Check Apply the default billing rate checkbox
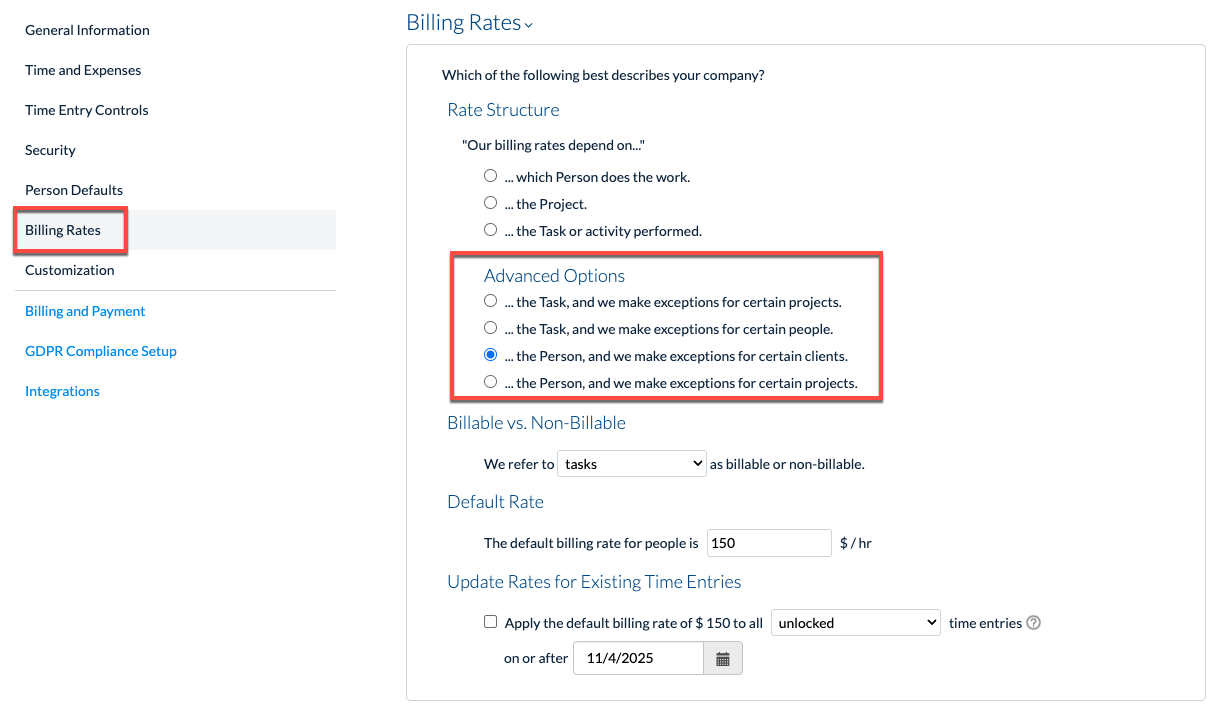This screenshot has width=1220, height=720. (x=490, y=622)
